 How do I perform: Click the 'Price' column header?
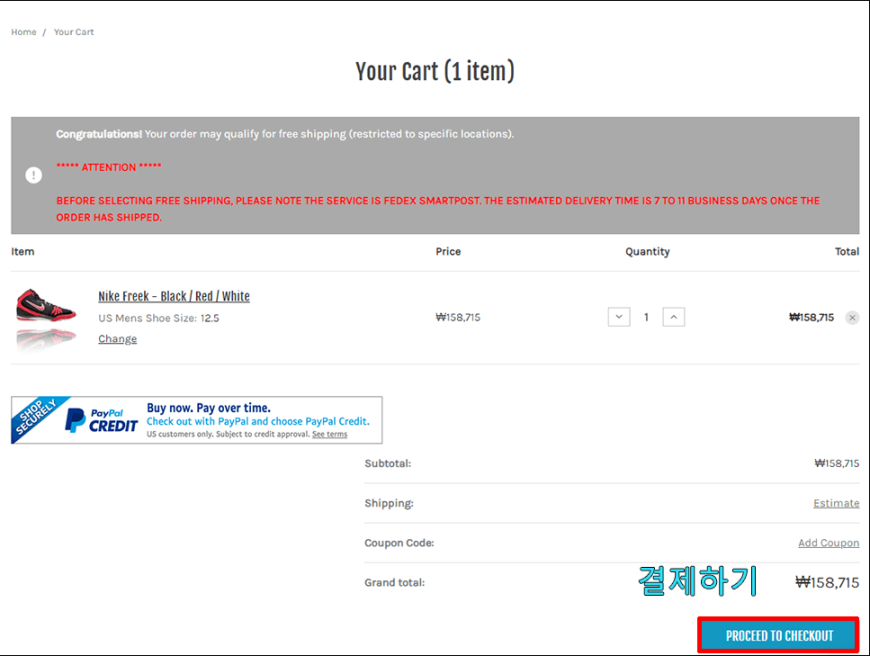click(x=448, y=251)
